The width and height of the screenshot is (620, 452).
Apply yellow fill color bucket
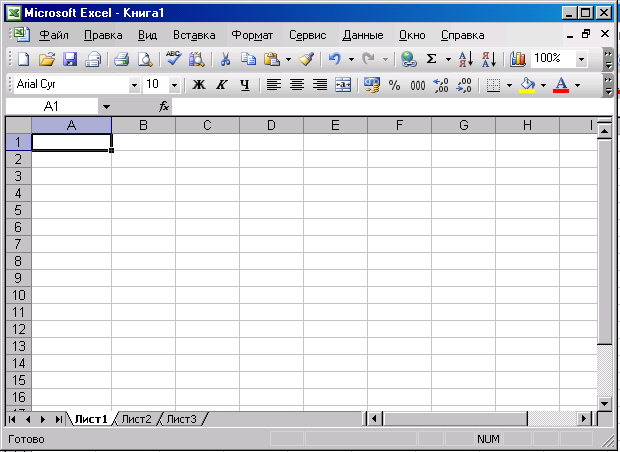pyautogui.click(x=527, y=85)
